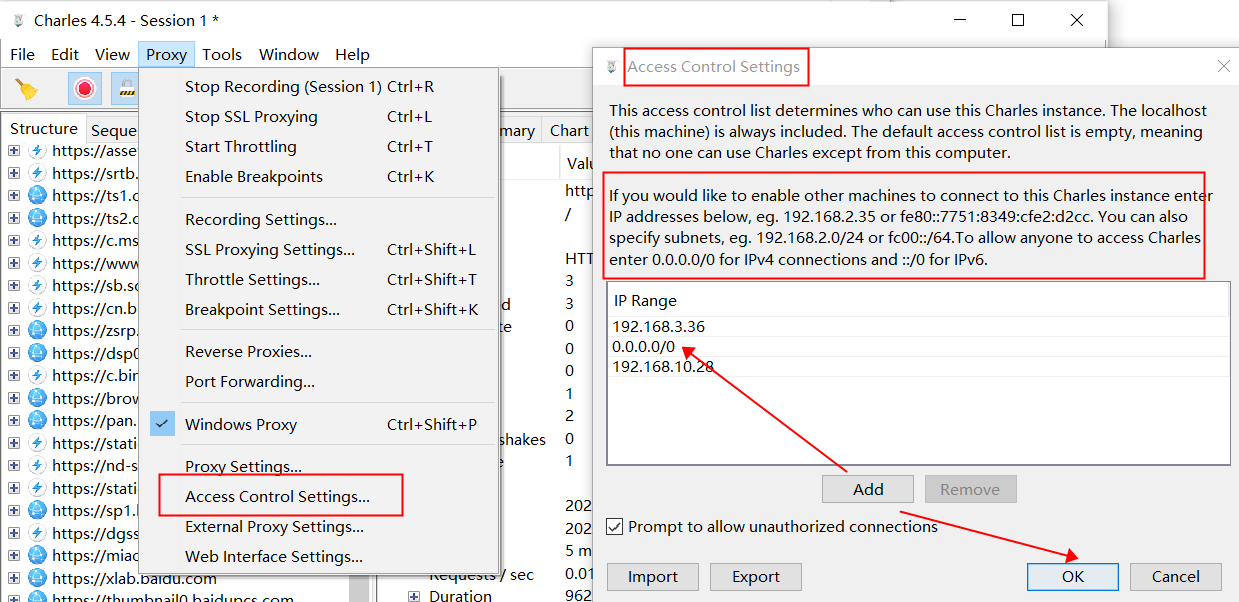Switch to the Structure tab
Image resolution: width=1239 pixels, height=602 pixels.
pos(44,128)
